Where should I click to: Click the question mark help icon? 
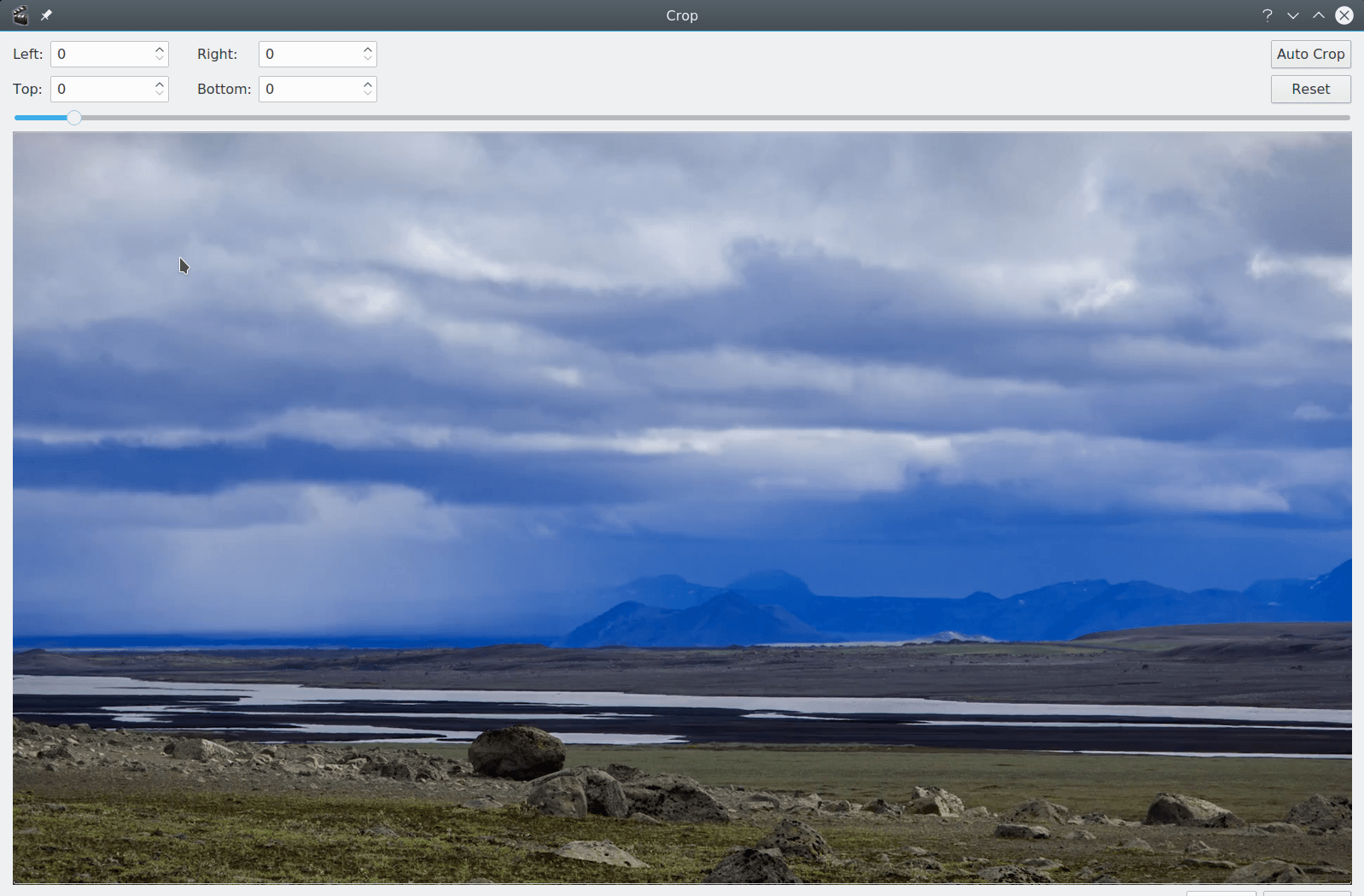pos(1268,15)
